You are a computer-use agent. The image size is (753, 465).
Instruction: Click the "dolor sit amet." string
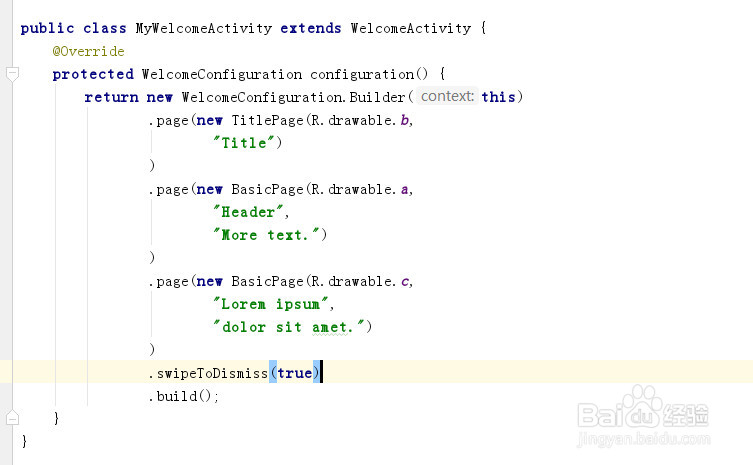pyautogui.click(x=289, y=328)
